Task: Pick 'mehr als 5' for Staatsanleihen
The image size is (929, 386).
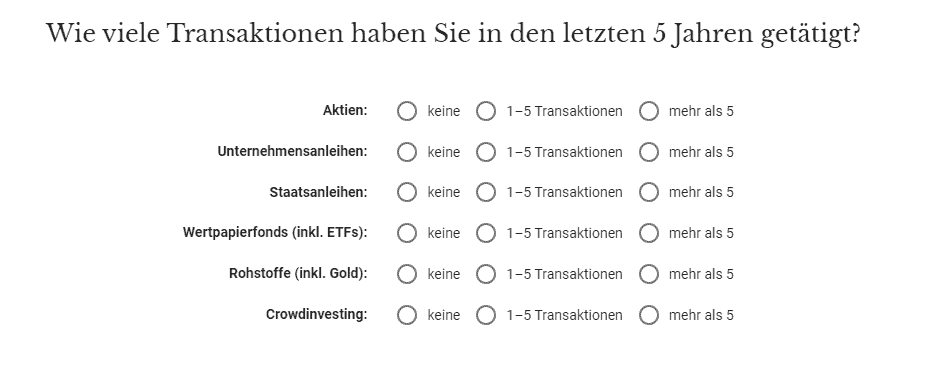Action: point(649,192)
